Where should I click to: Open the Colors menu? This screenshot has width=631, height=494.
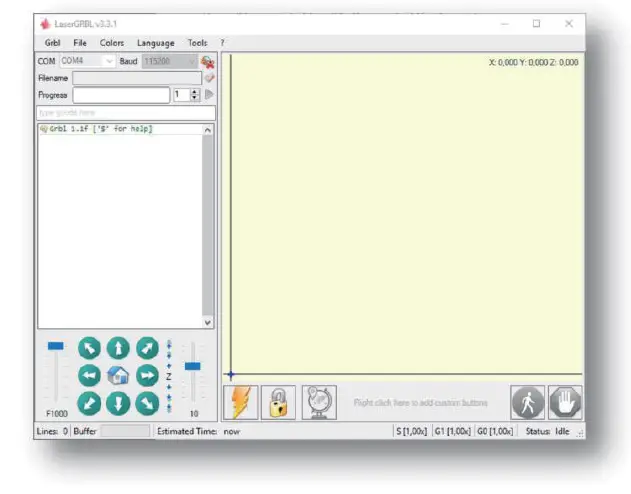click(112, 43)
